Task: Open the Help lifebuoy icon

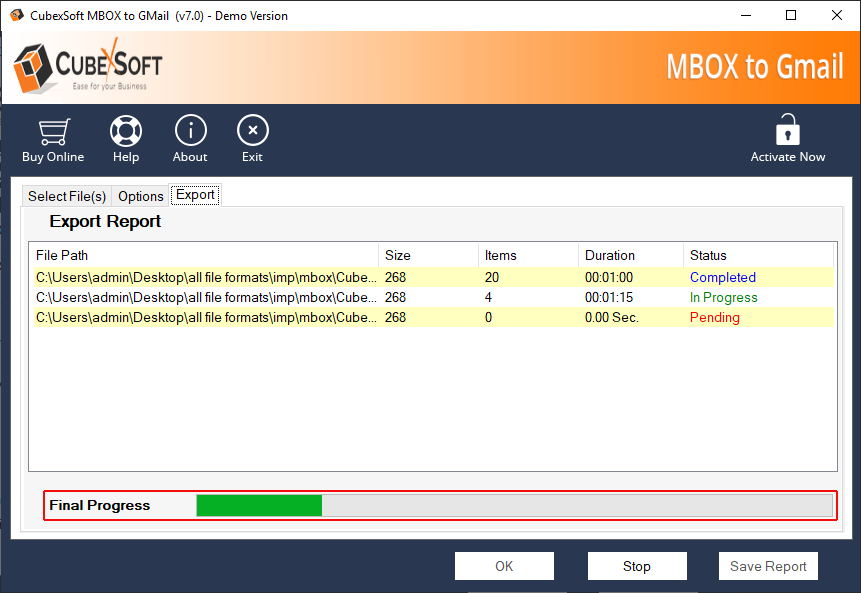Action: 126,131
